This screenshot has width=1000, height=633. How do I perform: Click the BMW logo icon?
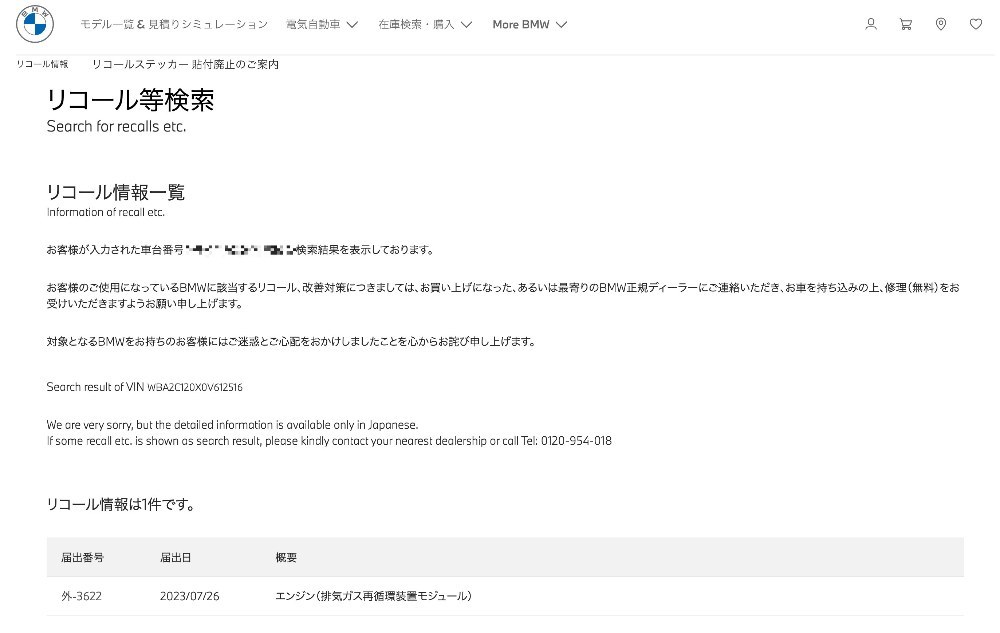[x=34, y=24]
